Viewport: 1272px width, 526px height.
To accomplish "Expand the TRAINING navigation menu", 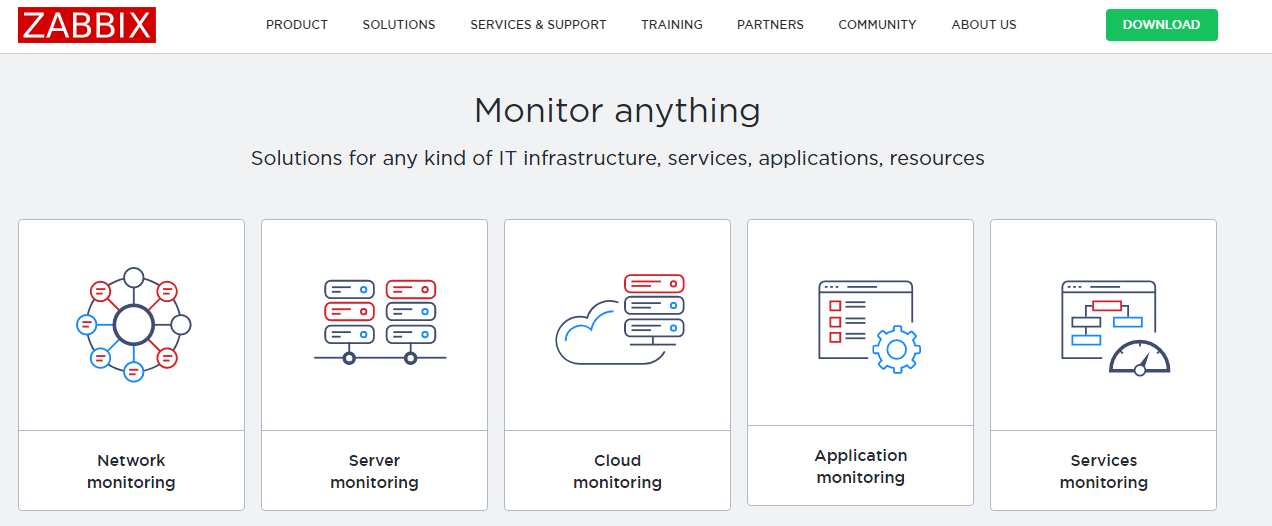I will coord(672,25).
